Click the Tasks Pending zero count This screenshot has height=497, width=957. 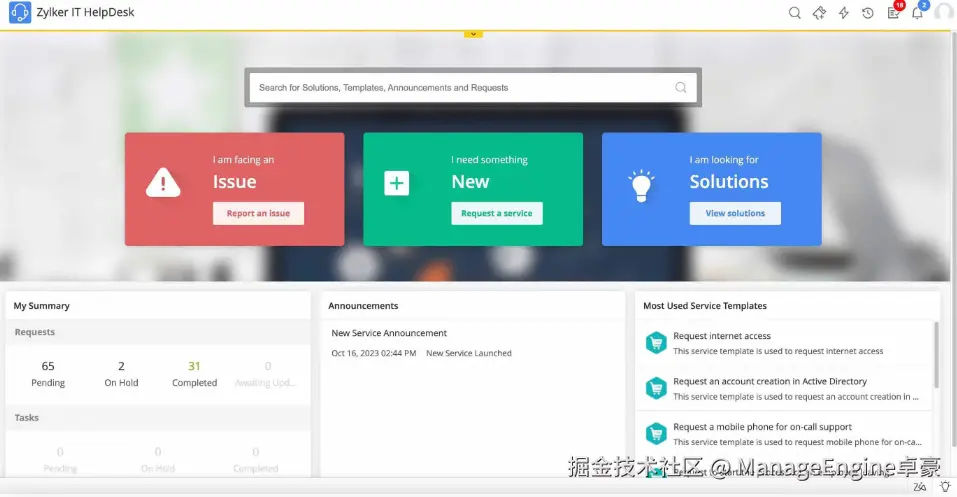click(x=60, y=452)
